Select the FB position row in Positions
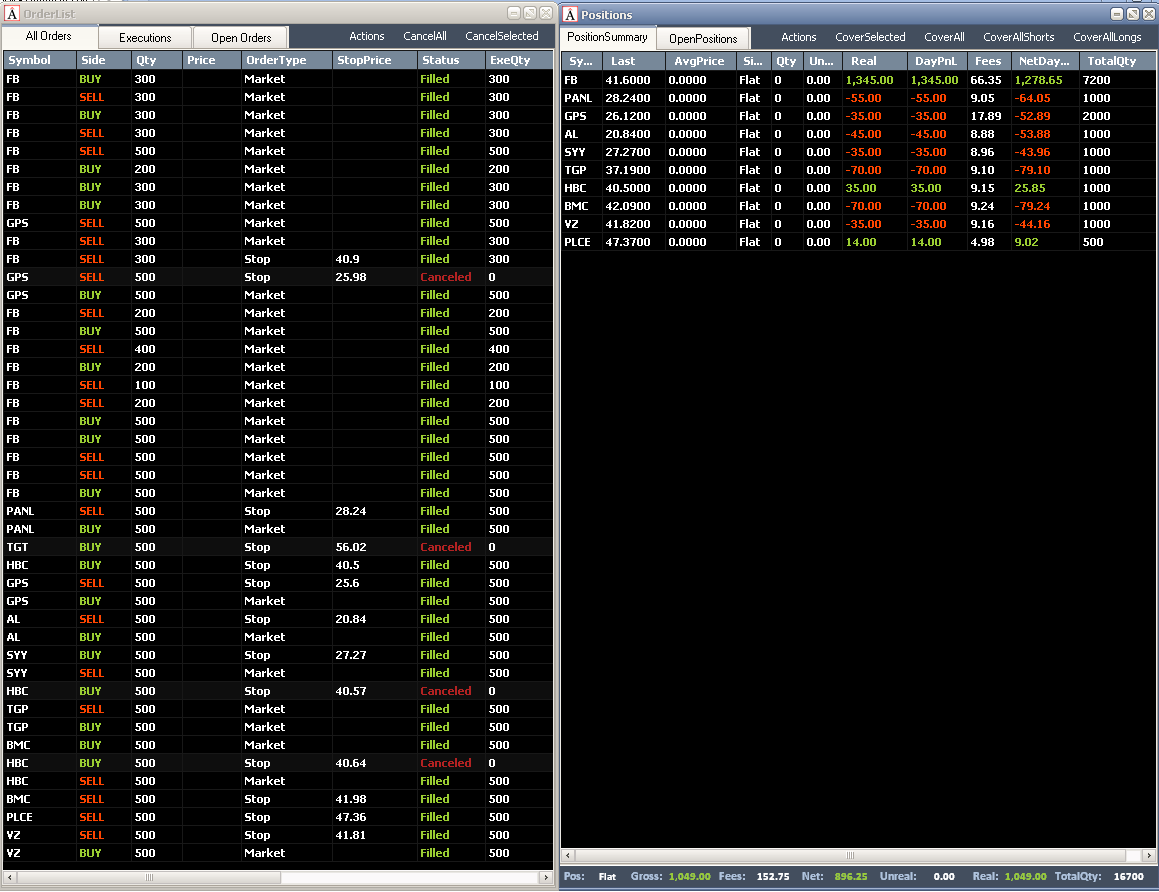Viewport: 1159px width, 892px height. tap(858, 80)
